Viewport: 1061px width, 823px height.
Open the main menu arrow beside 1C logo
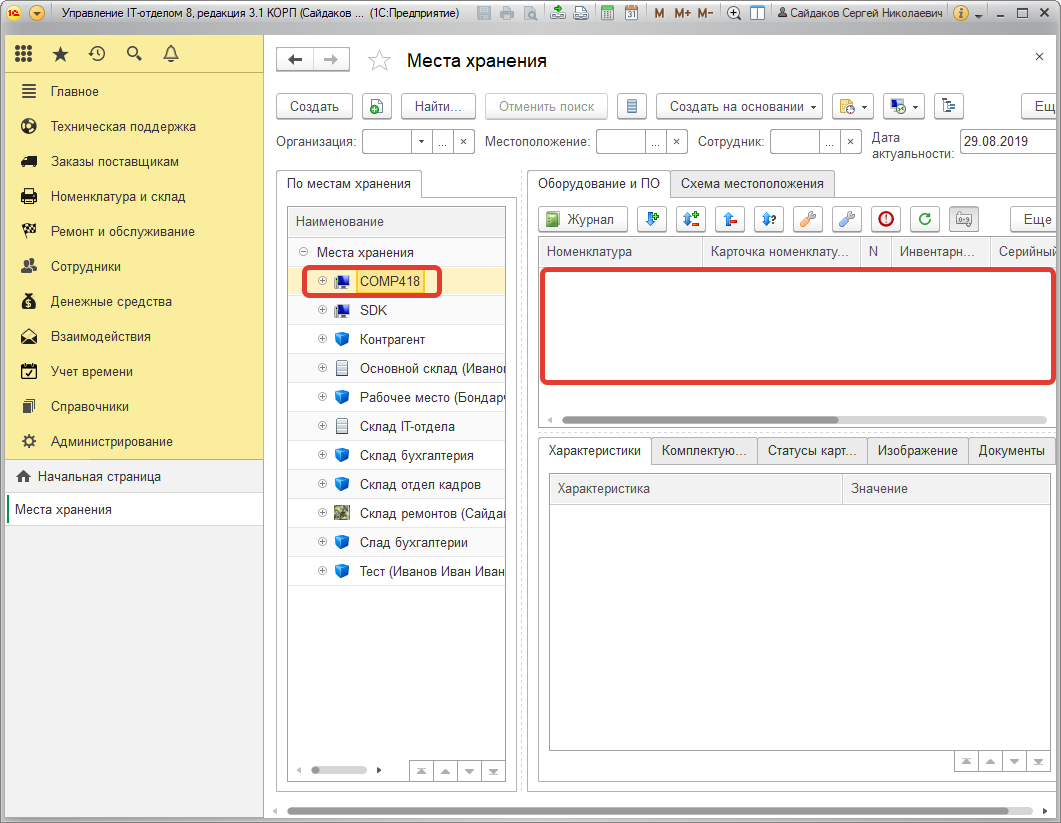coord(37,13)
